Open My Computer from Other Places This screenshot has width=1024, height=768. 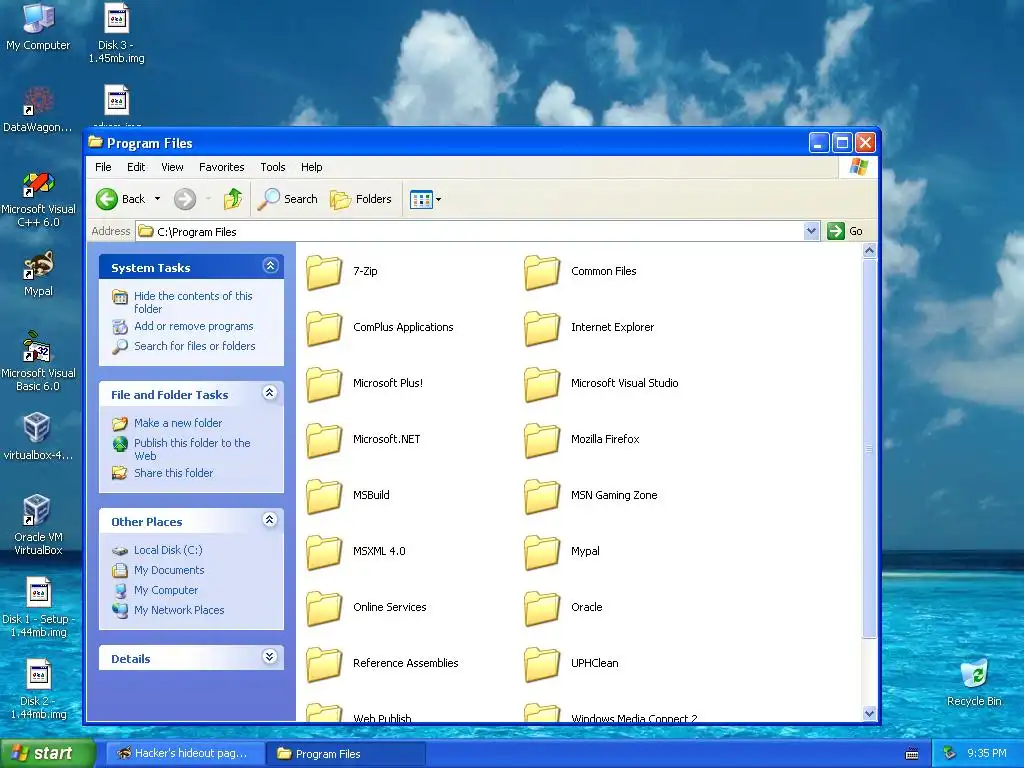[x=166, y=590]
